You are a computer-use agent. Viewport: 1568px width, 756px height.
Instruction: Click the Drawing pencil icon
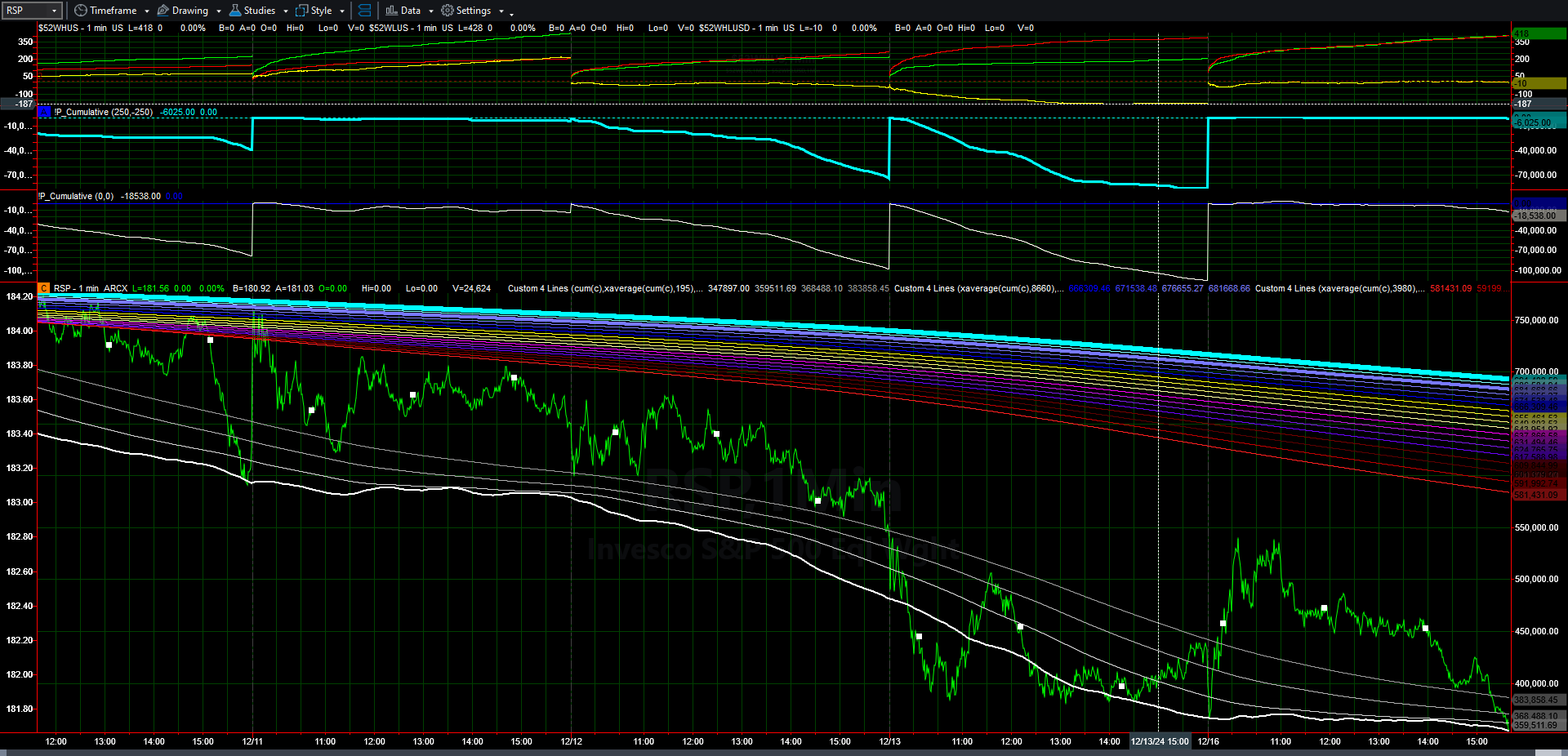163,11
